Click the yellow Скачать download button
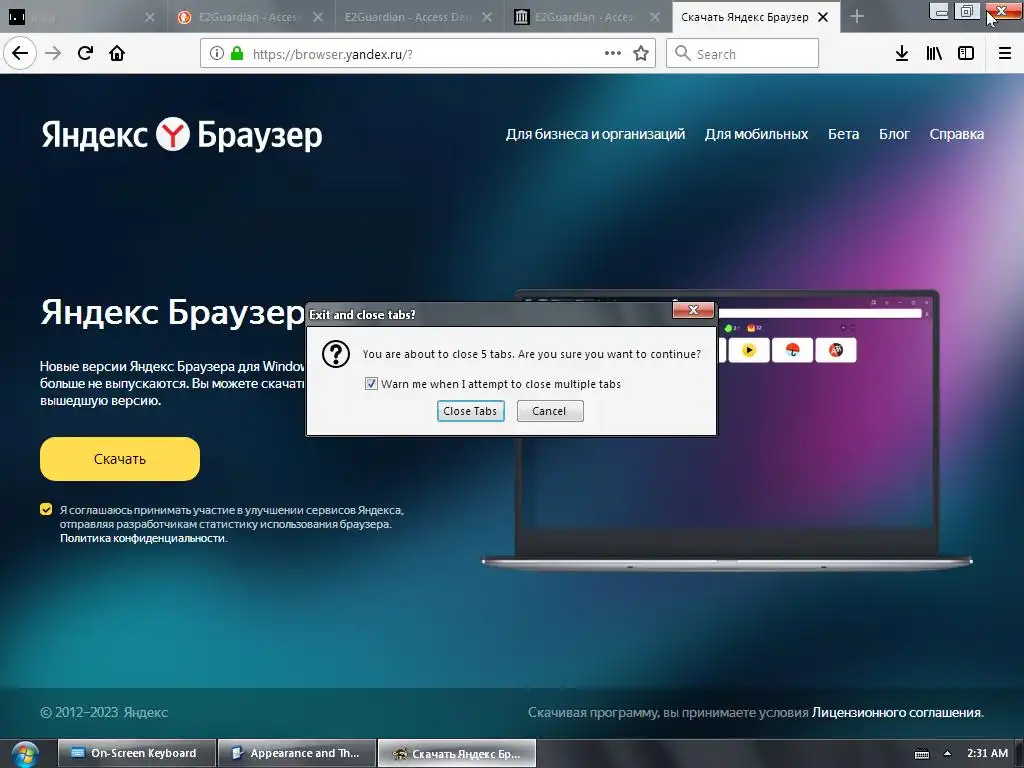Viewport: 1024px width, 768px height. point(120,459)
